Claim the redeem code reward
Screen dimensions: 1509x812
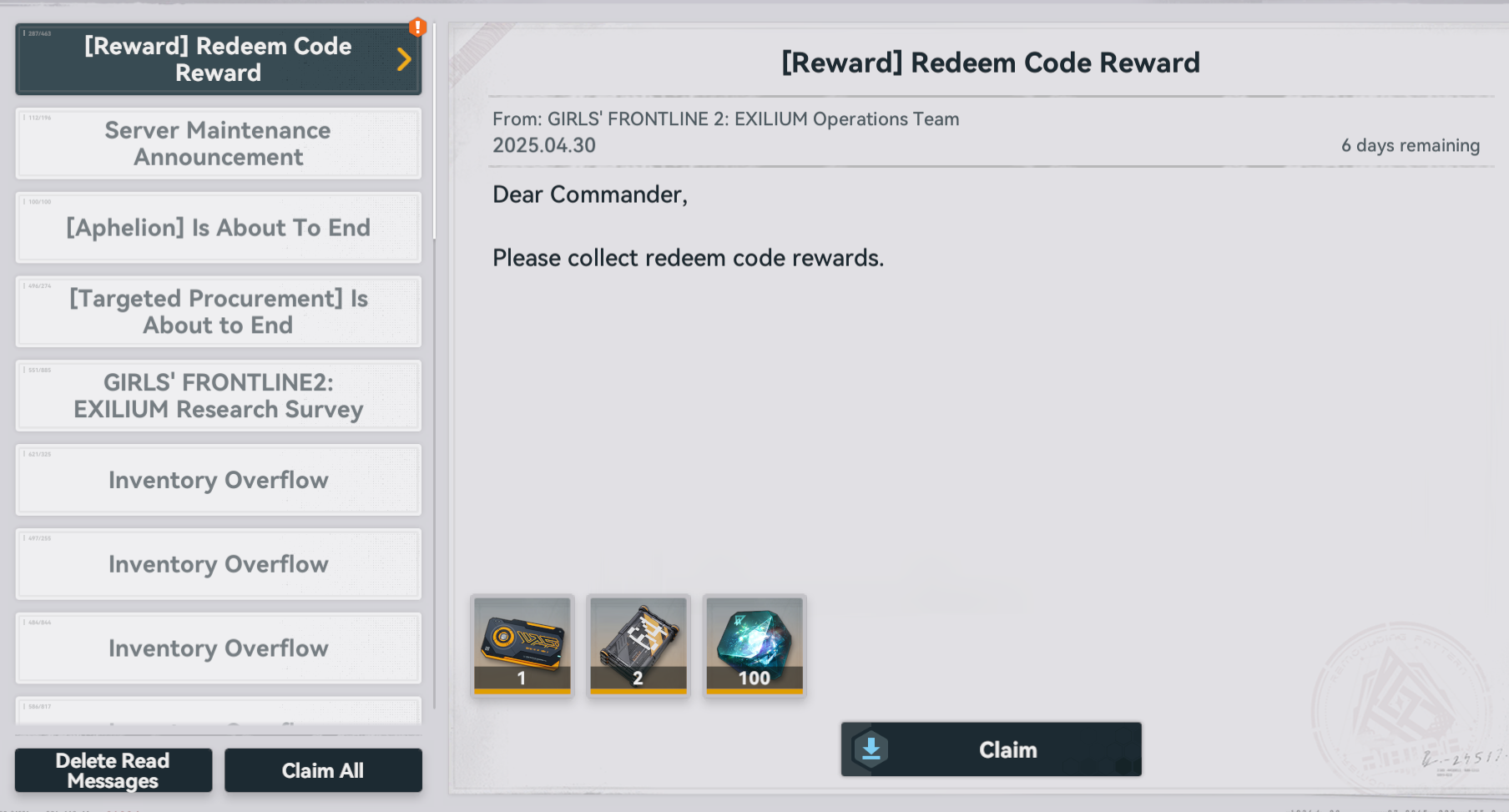(991, 749)
